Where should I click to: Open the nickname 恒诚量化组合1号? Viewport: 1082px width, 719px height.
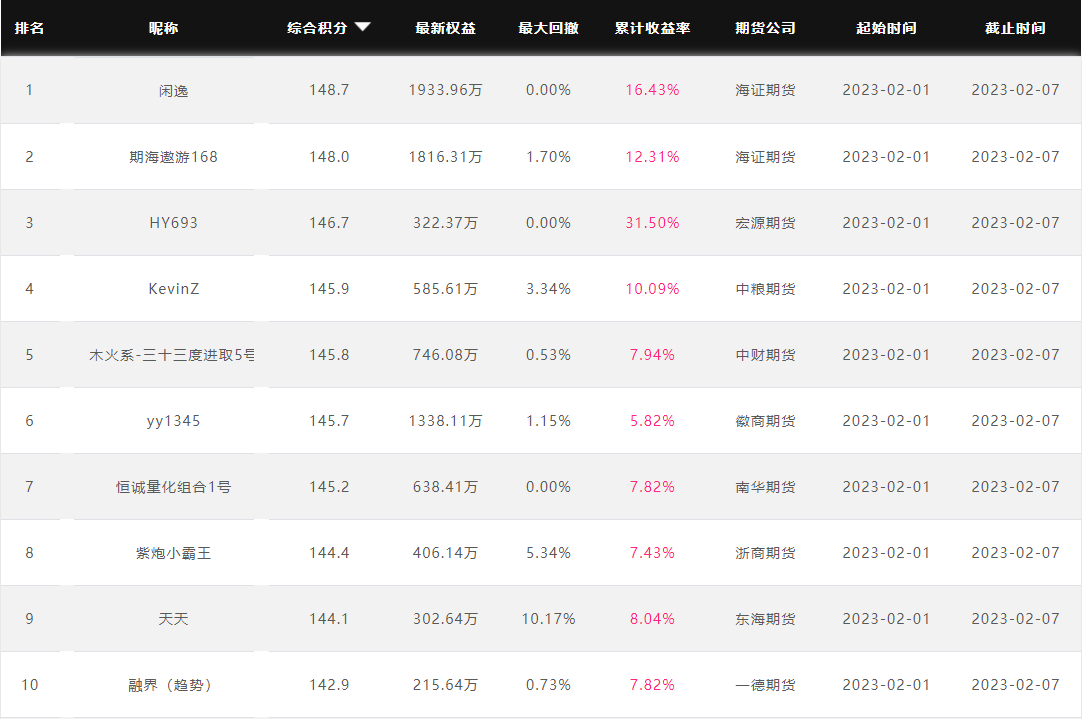point(173,487)
